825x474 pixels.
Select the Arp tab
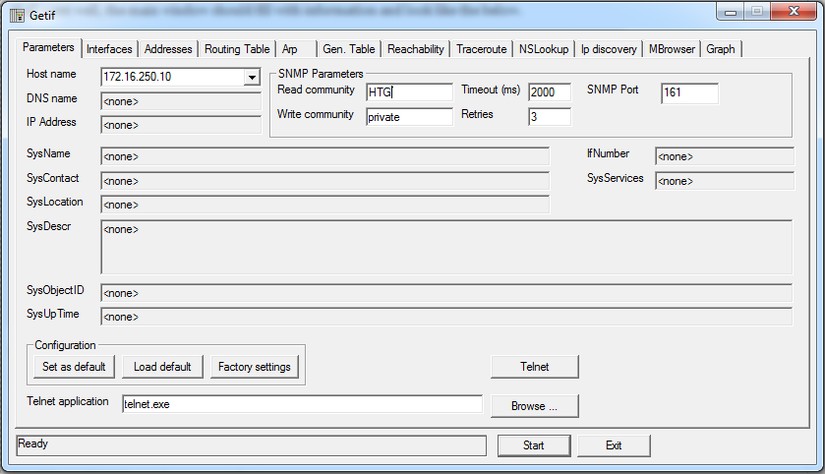tap(290, 49)
